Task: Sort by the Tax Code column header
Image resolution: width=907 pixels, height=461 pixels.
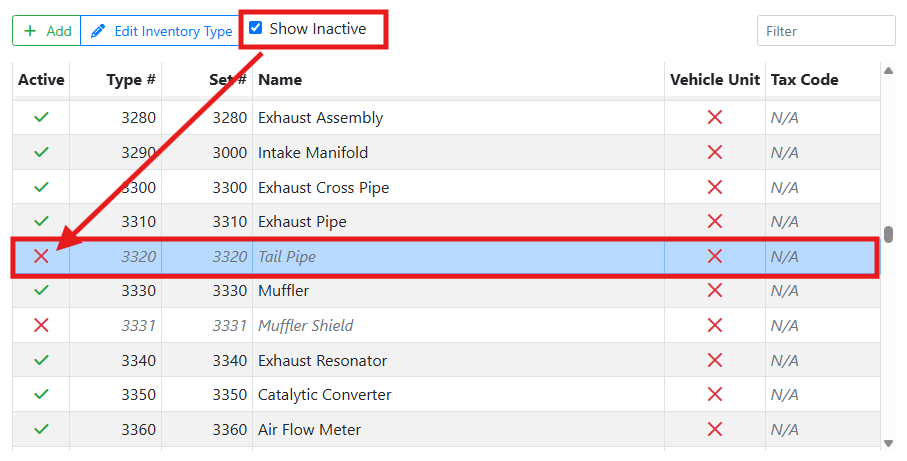Action: 804,80
